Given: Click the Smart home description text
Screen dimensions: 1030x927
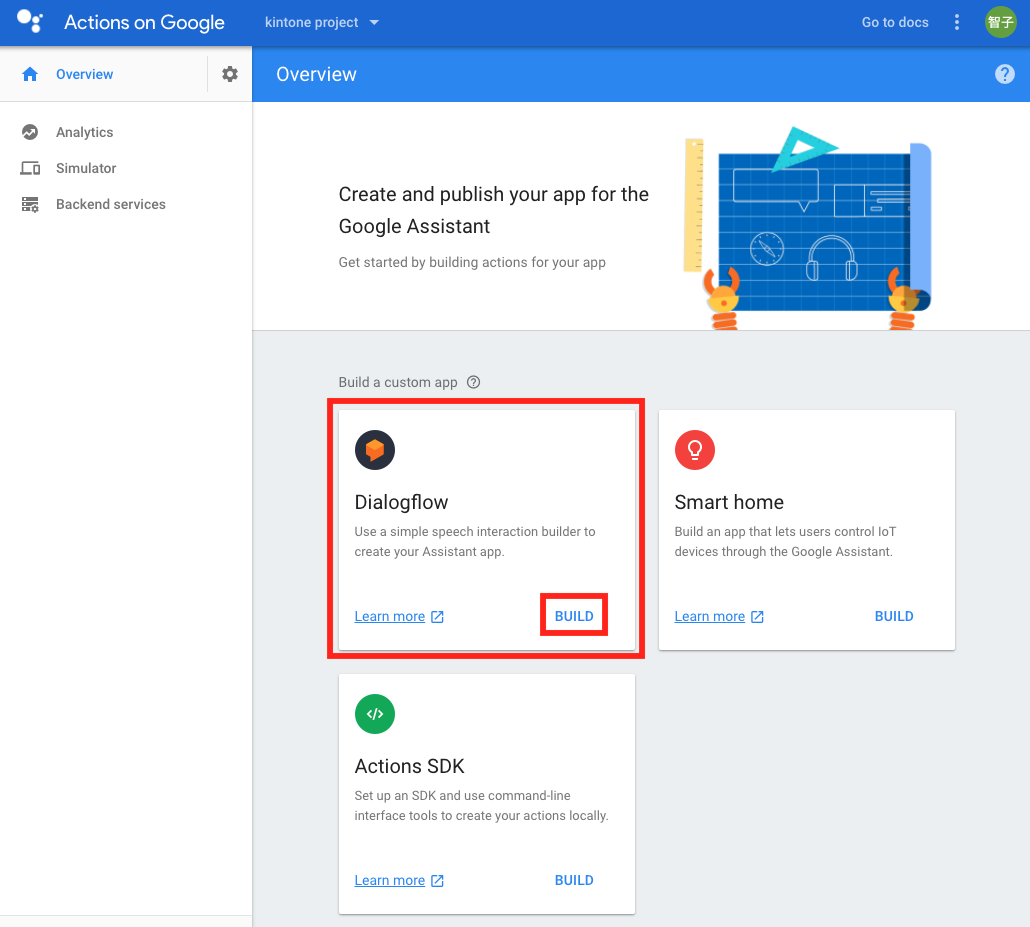Looking at the screenshot, I should coord(785,541).
